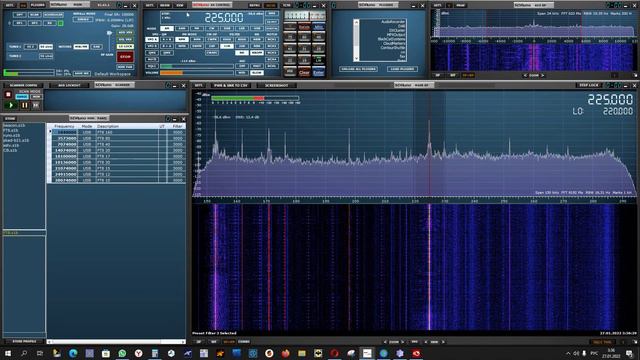Click the LO: 220.000 readout on the main spectrum
640x360 pixels.
pos(602,111)
